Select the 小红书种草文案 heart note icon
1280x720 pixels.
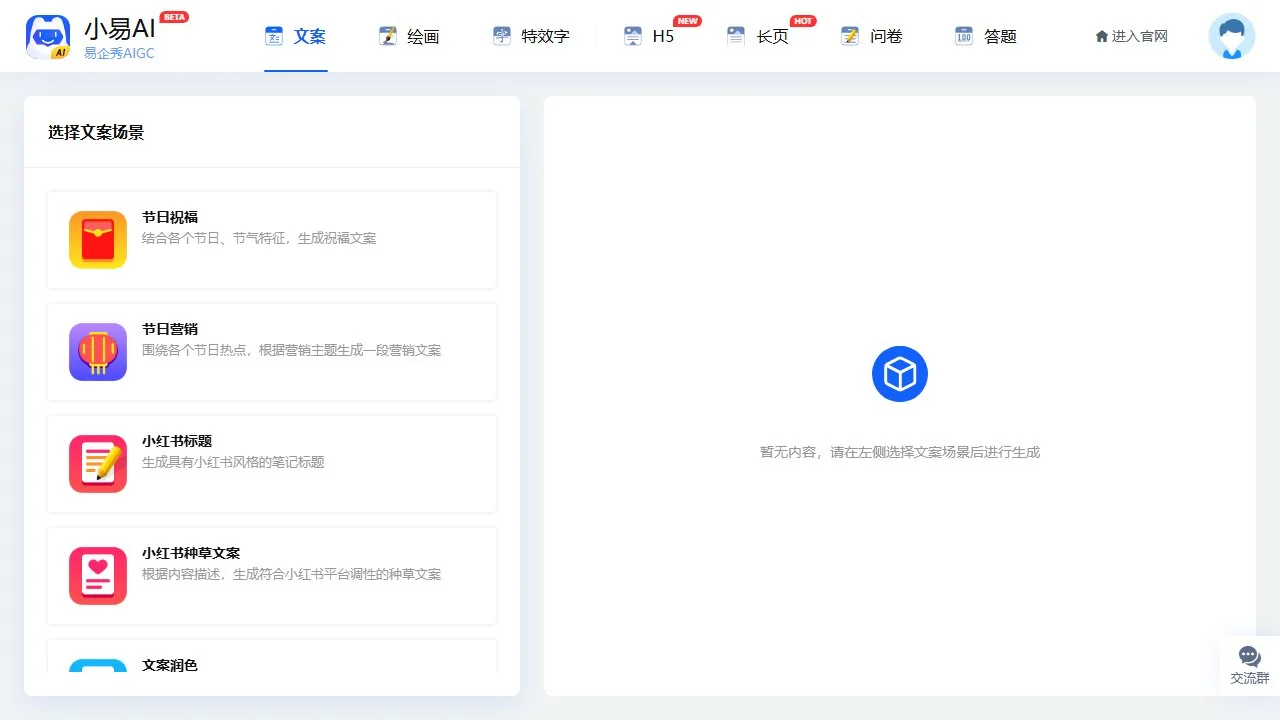point(98,576)
